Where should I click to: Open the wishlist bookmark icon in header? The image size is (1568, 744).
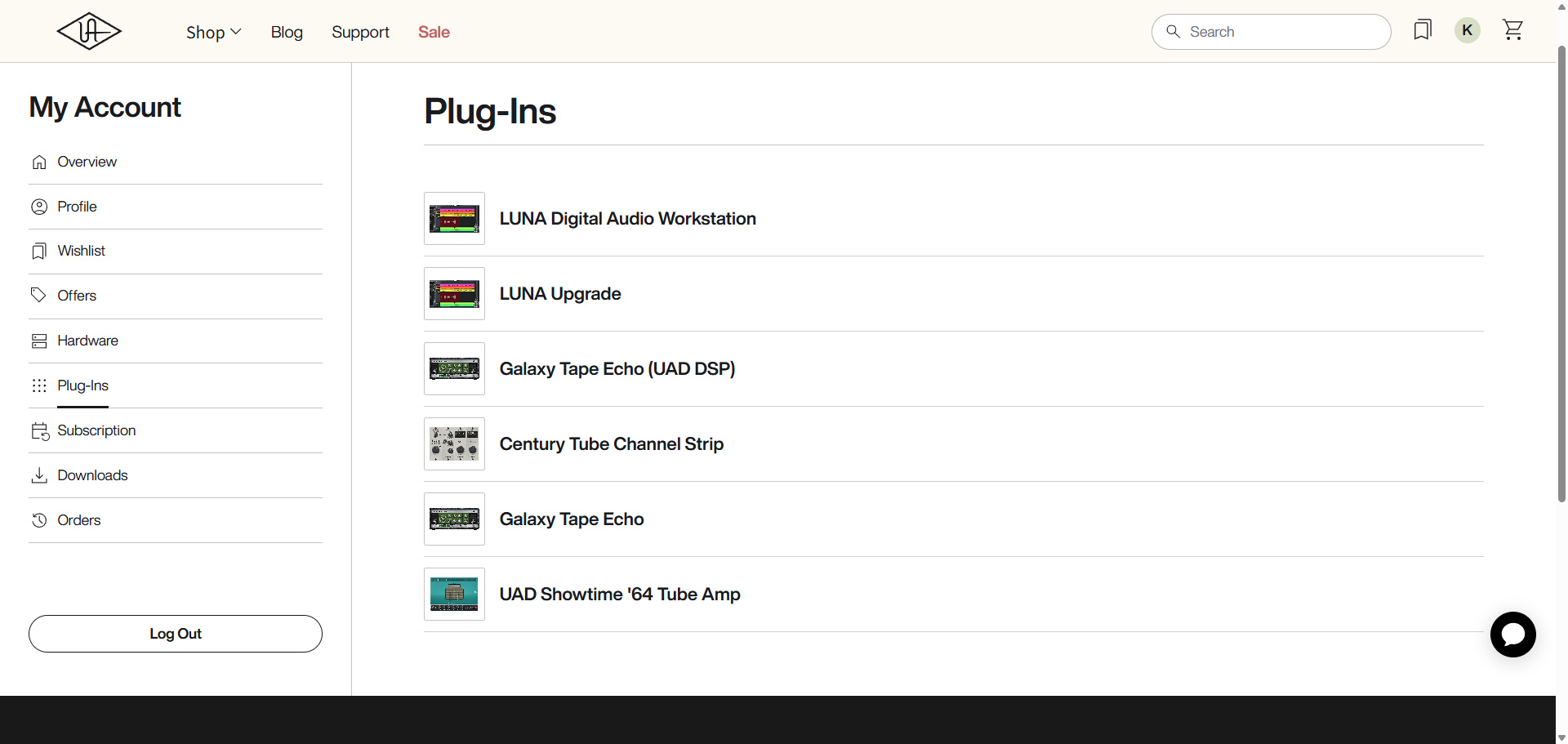point(1423,30)
